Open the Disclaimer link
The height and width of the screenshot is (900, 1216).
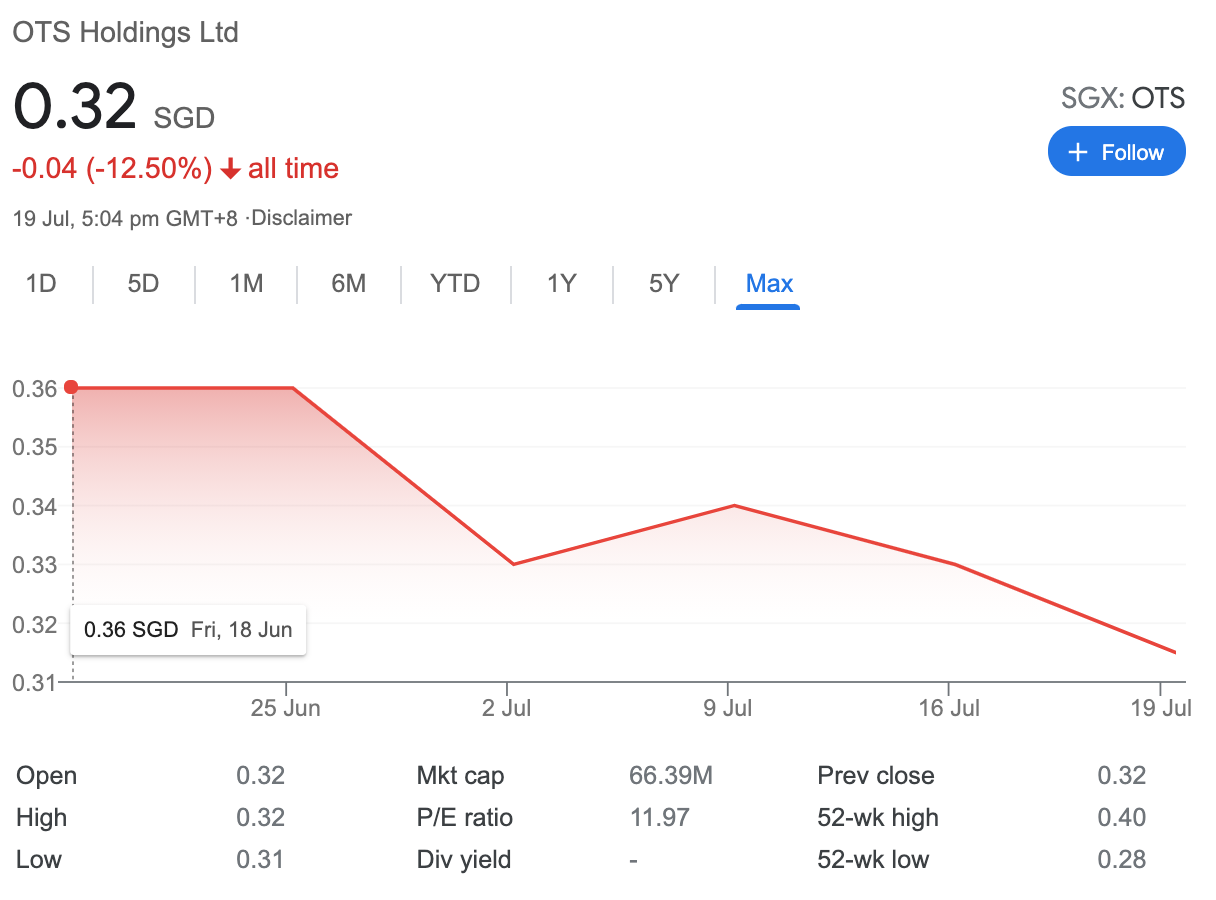pyautogui.click(x=302, y=218)
